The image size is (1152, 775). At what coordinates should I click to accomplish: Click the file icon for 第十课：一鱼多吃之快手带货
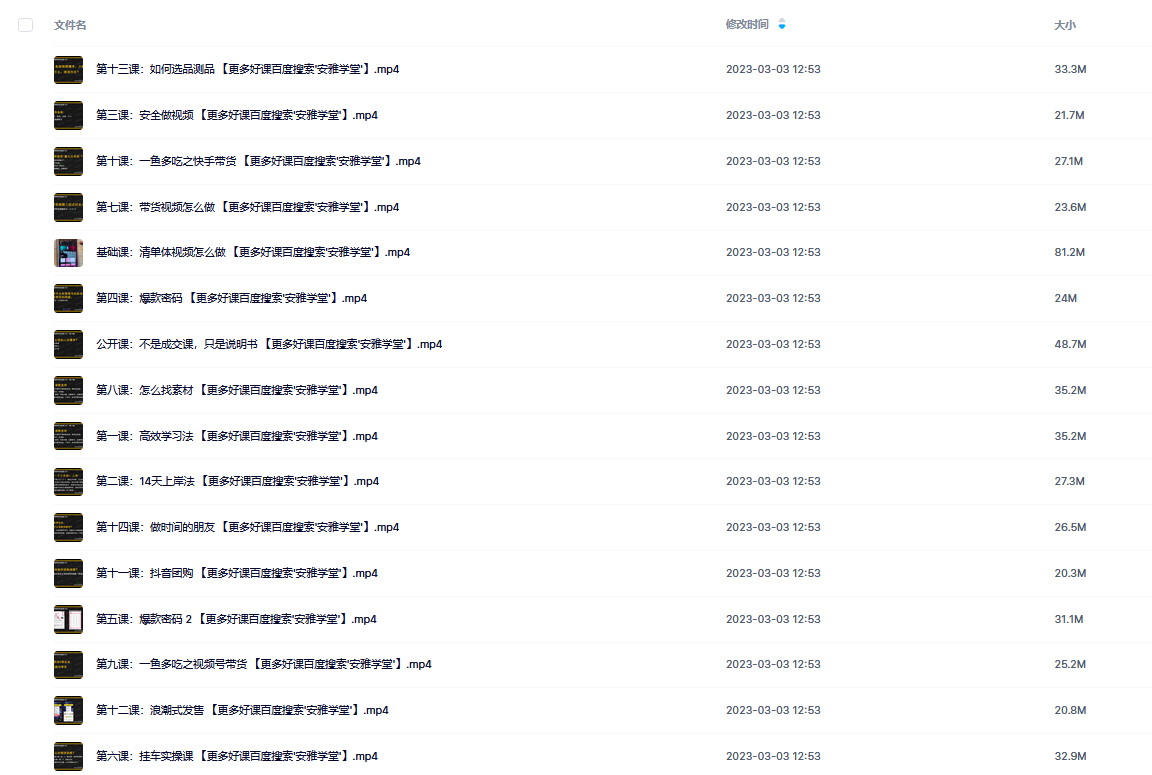[x=68, y=162]
